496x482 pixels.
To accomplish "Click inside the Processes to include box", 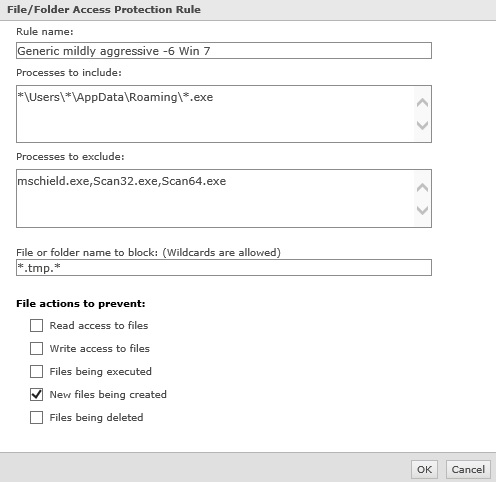I will (215, 114).
